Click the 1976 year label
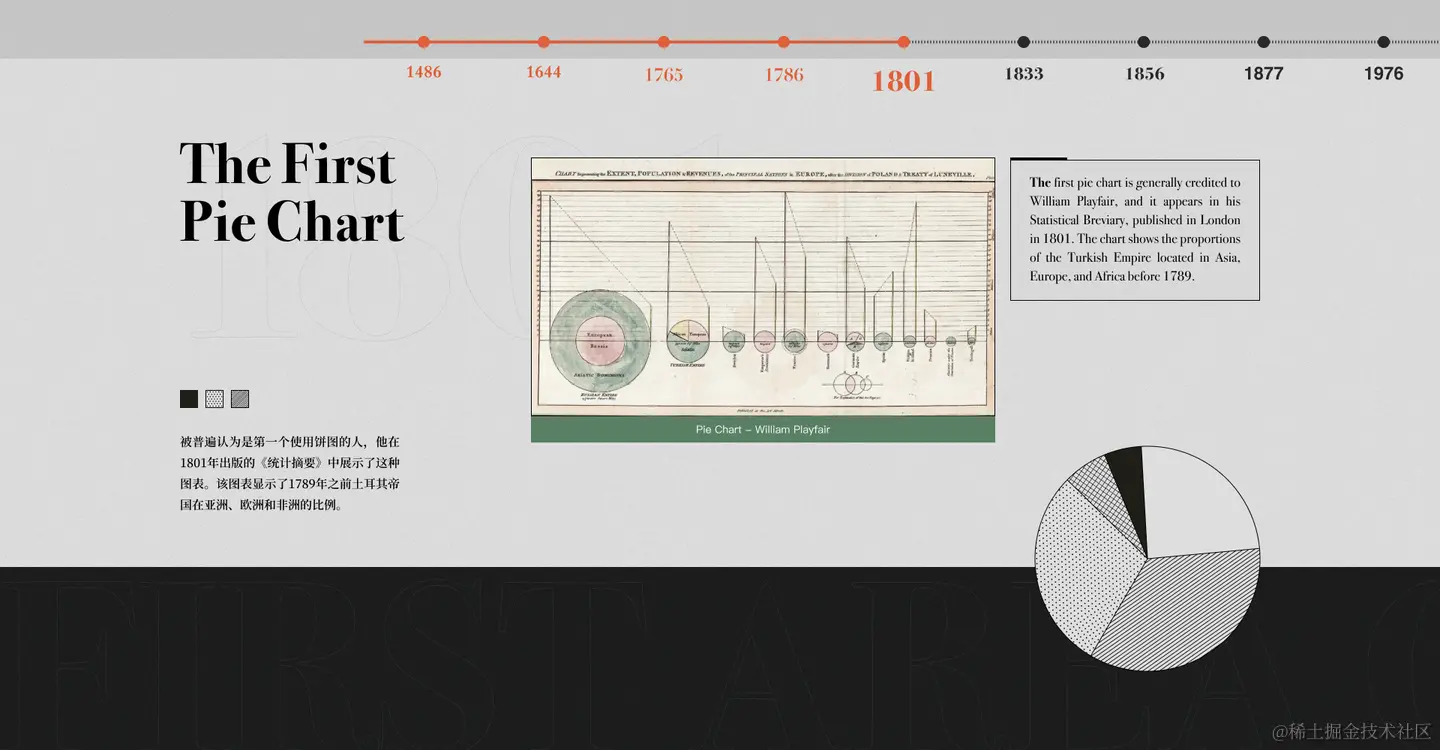The height and width of the screenshot is (750, 1440). point(1384,73)
